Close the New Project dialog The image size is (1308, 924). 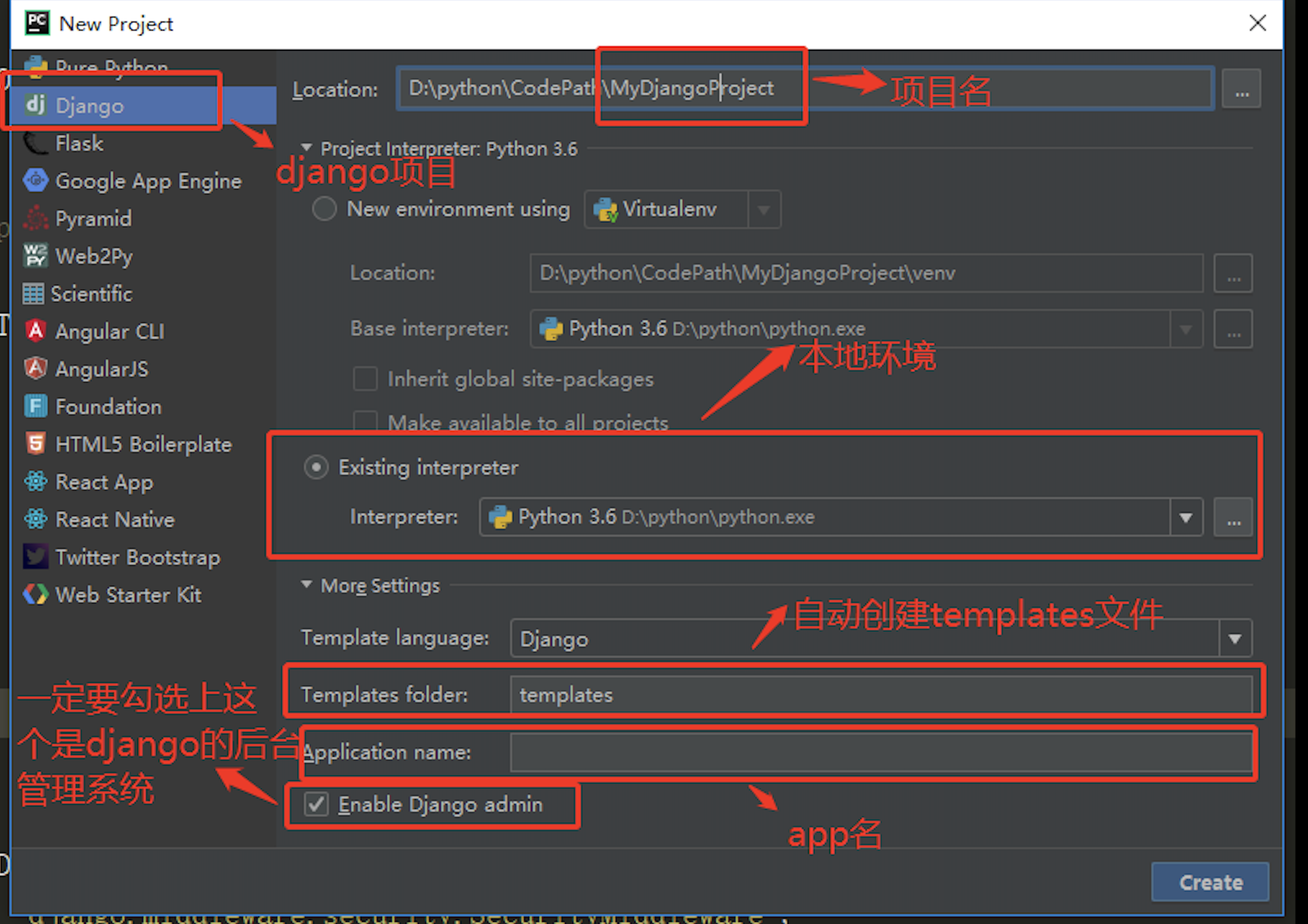(1257, 23)
